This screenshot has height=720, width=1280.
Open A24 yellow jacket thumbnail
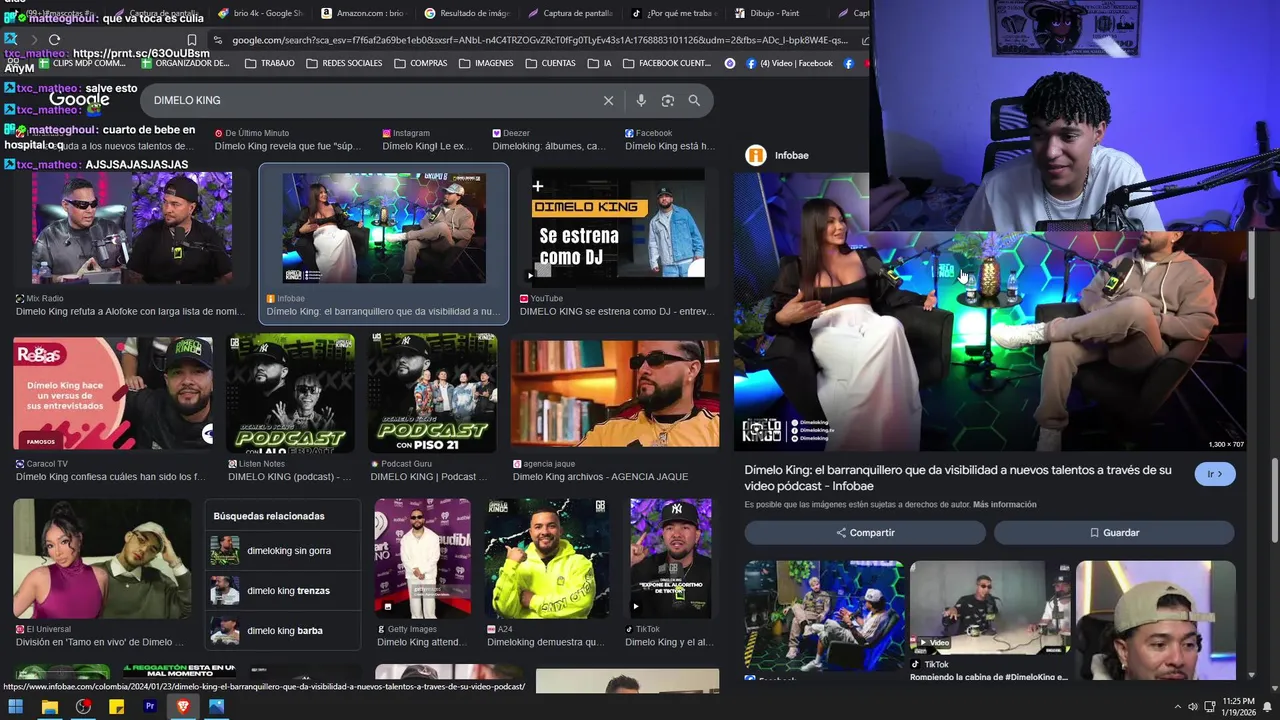[547, 558]
